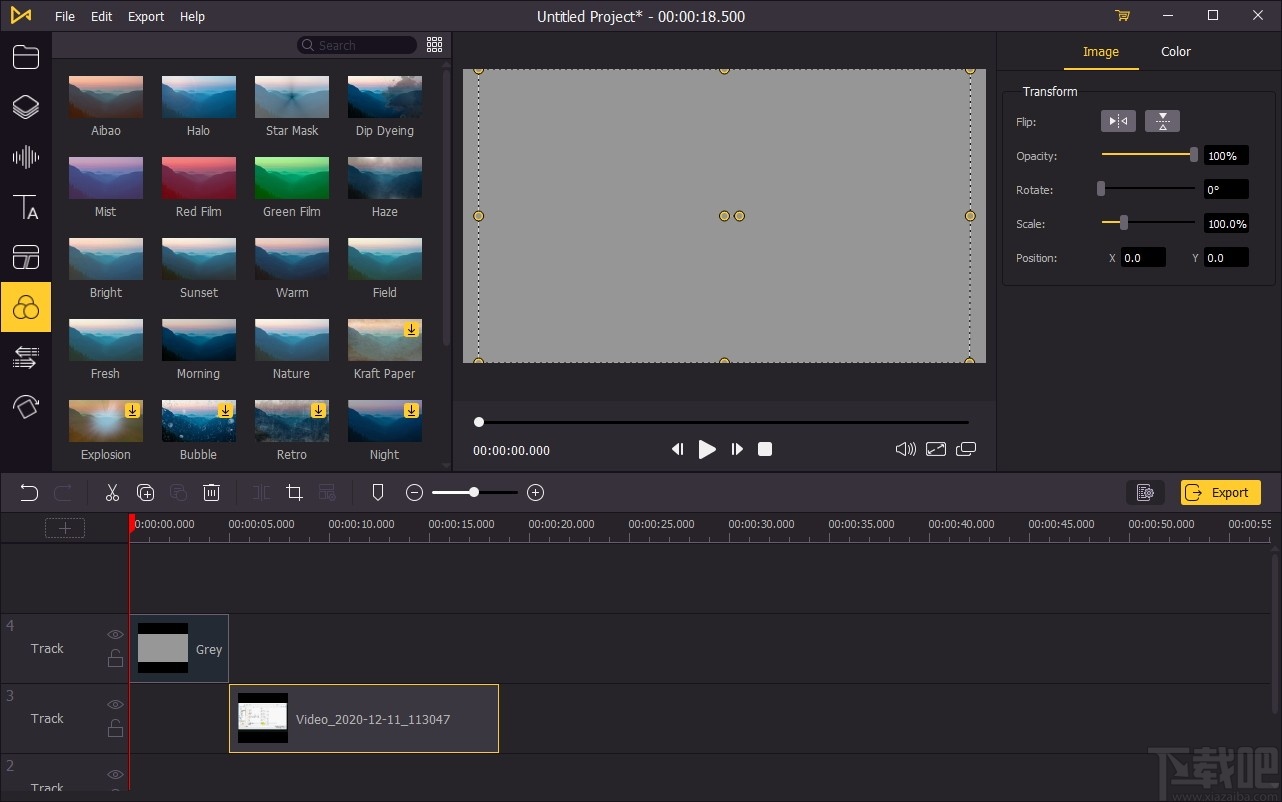The height and width of the screenshot is (802, 1282).
Task: Click the Export button
Action: pos(1220,492)
